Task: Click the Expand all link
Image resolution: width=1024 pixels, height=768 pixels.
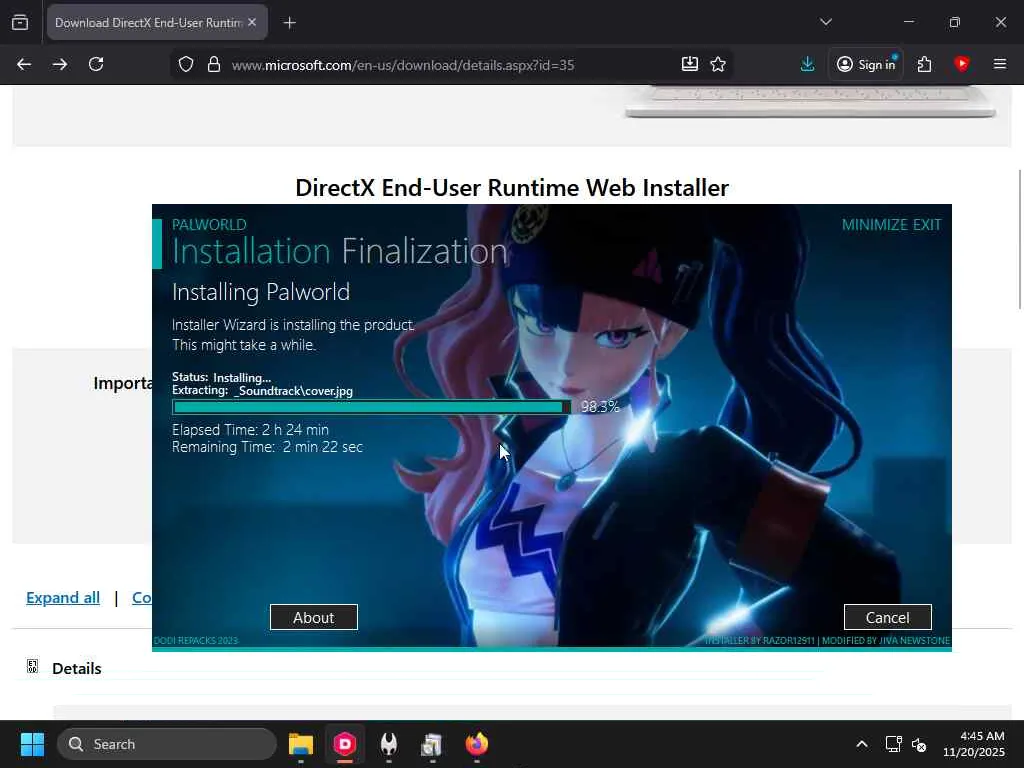Action: pyautogui.click(x=63, y=598)
